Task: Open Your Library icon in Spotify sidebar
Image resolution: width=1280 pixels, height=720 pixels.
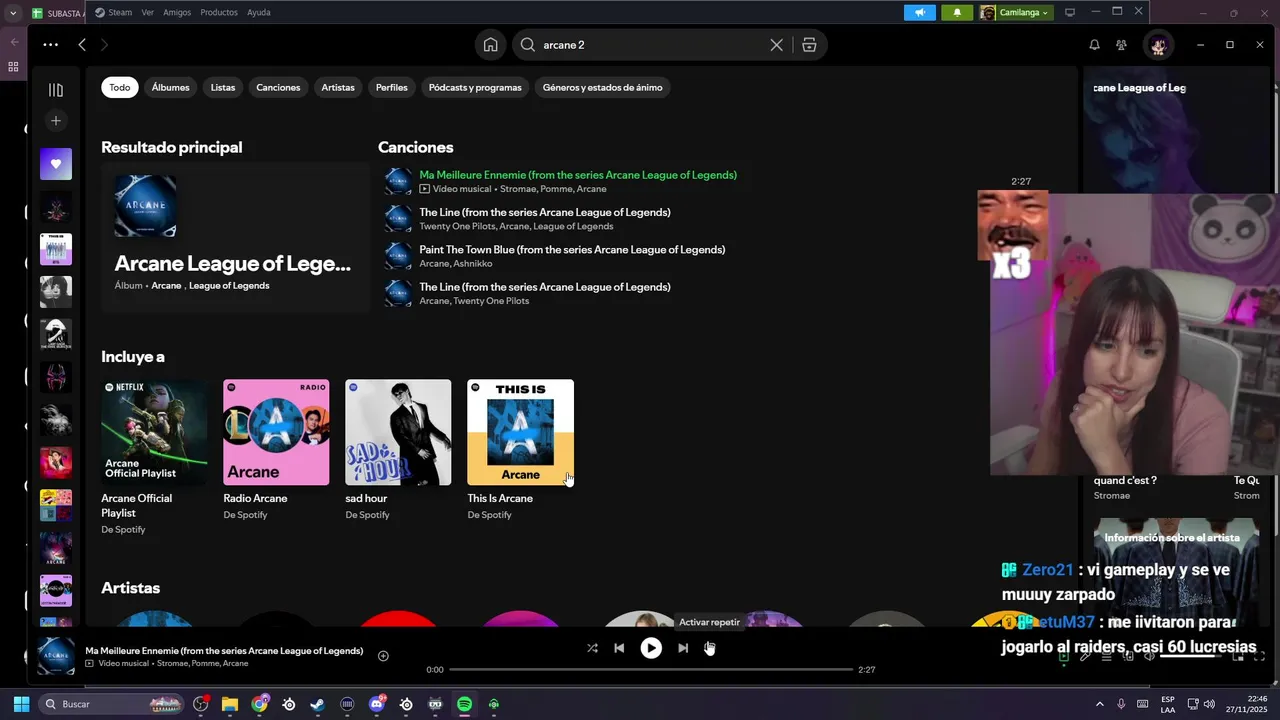Action: [56, 90]
